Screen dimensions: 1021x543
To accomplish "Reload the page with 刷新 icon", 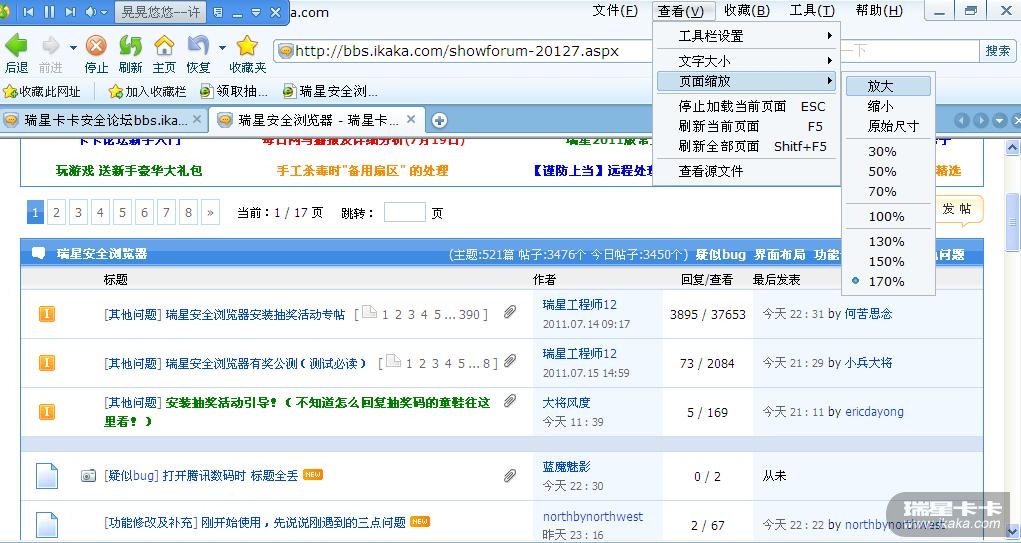I will 130,46.
